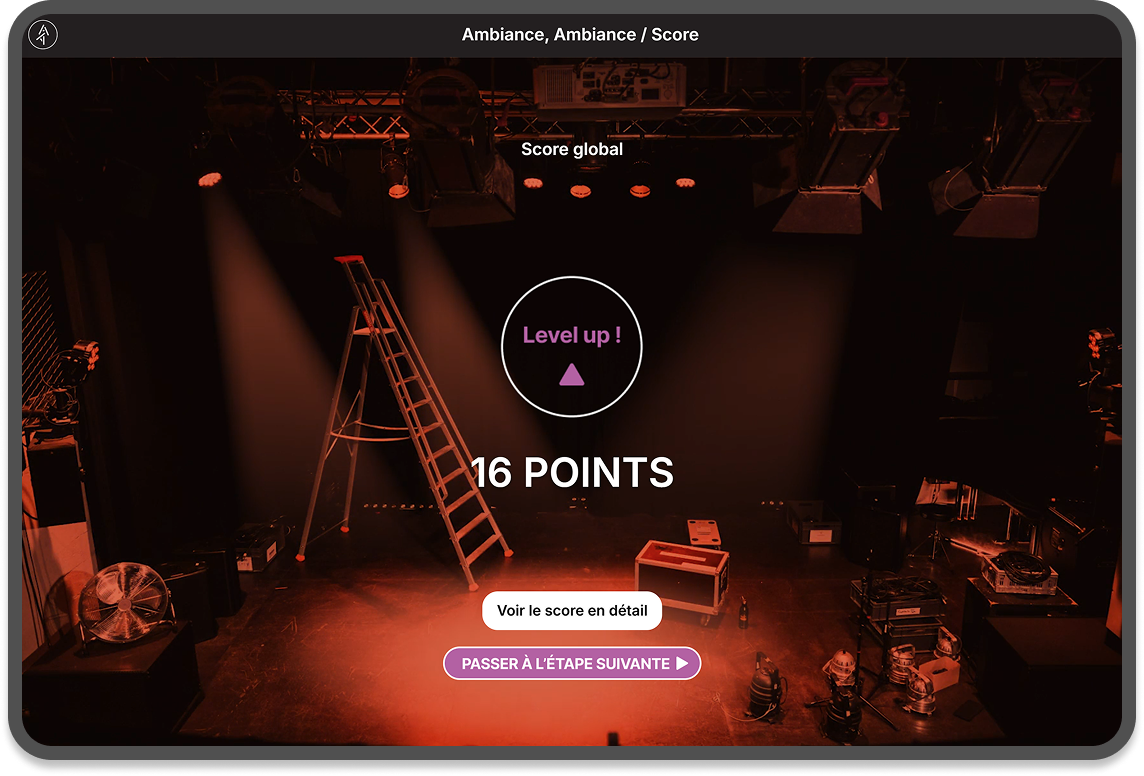Click the leftmost lit red spotlight

click(210, 179)
